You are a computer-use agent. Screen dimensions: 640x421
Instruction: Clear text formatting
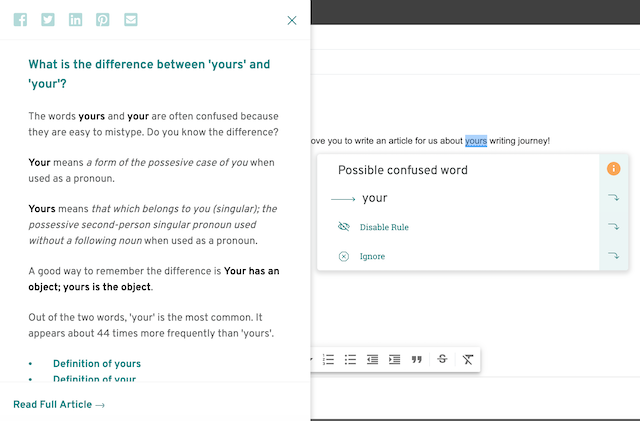[468, 359]
